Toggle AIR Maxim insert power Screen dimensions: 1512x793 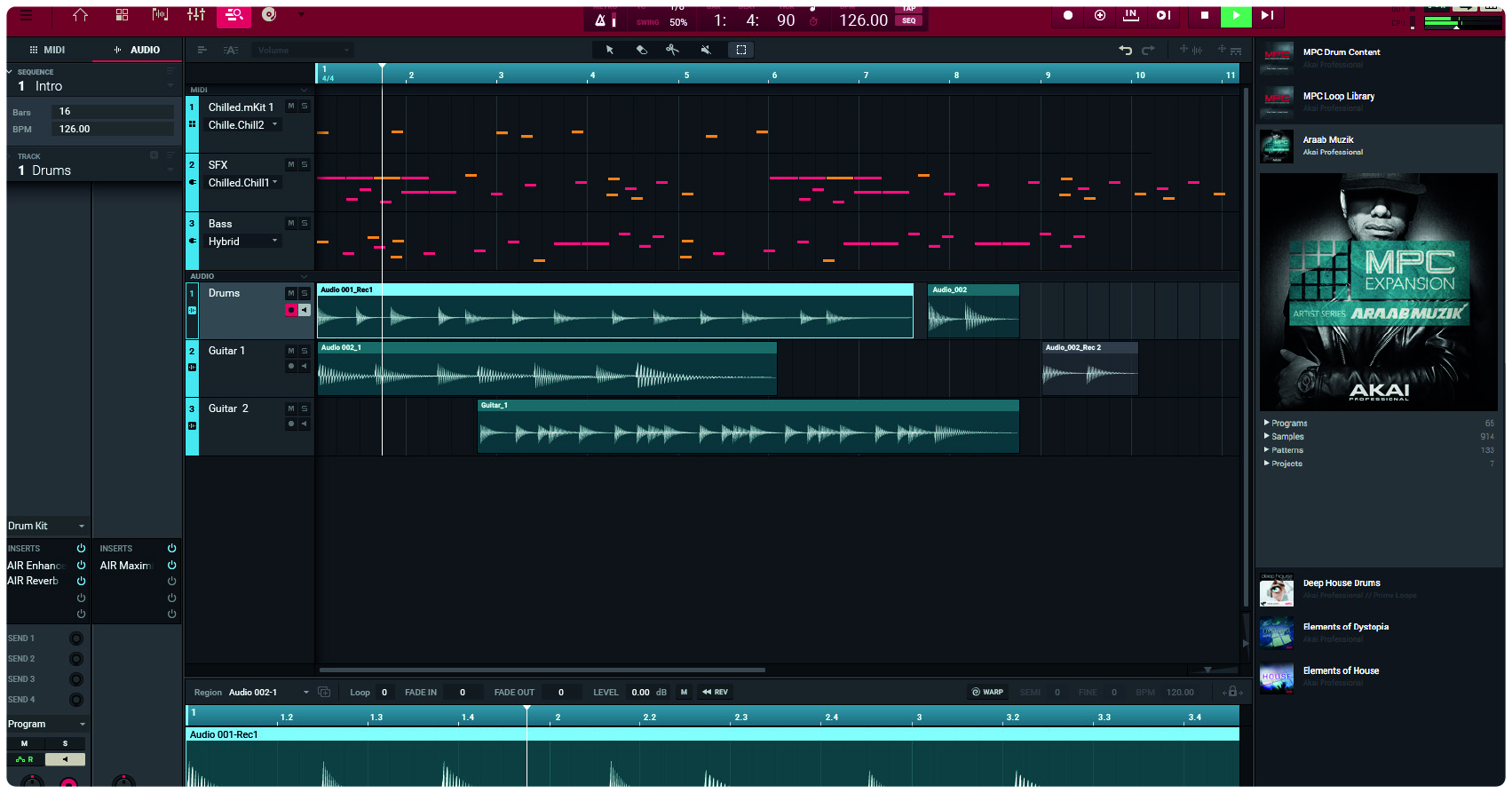pyautogui.click(x=171, y=565)
